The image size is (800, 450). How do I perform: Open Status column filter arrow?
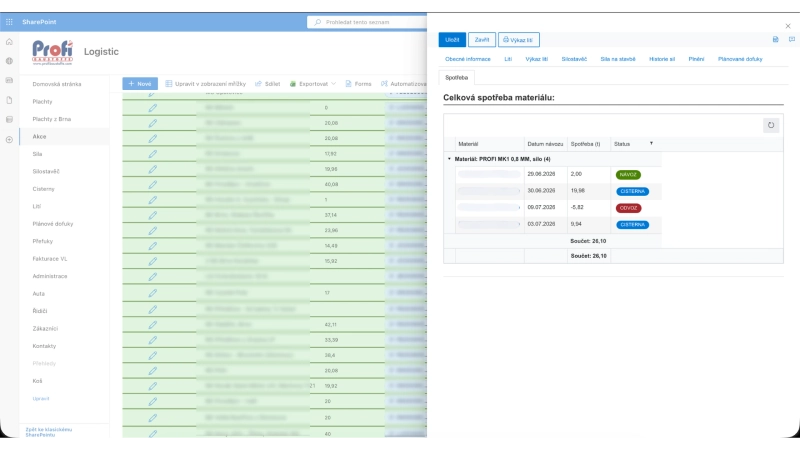651,143
